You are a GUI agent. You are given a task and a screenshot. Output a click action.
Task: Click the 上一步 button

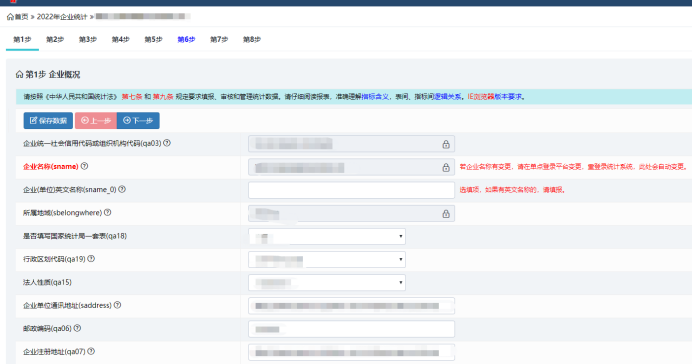coord(96,120)
